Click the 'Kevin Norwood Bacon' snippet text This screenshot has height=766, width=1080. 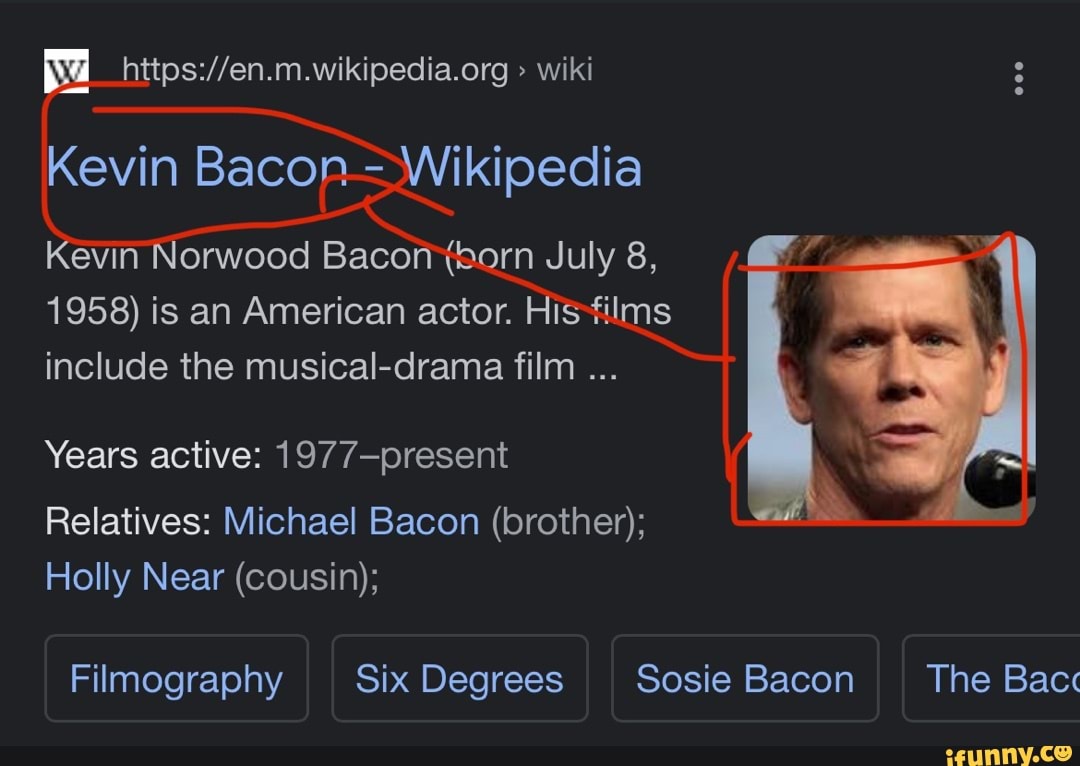(x=238, y=257)
